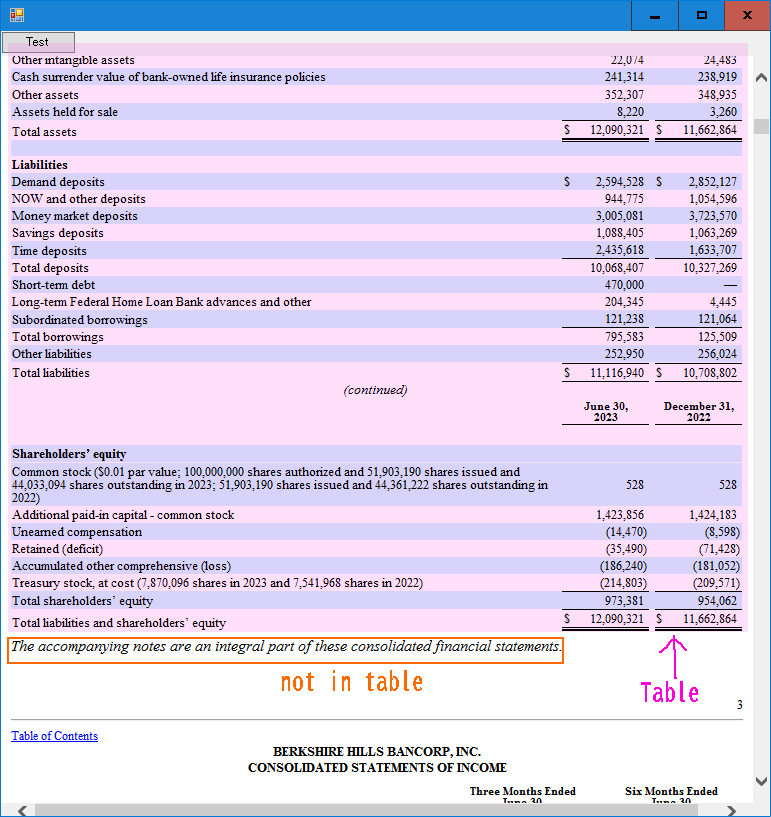Click the '(continued)' text
The width and height of the screenshot is (771, 817).
click(x=375, y=390)
